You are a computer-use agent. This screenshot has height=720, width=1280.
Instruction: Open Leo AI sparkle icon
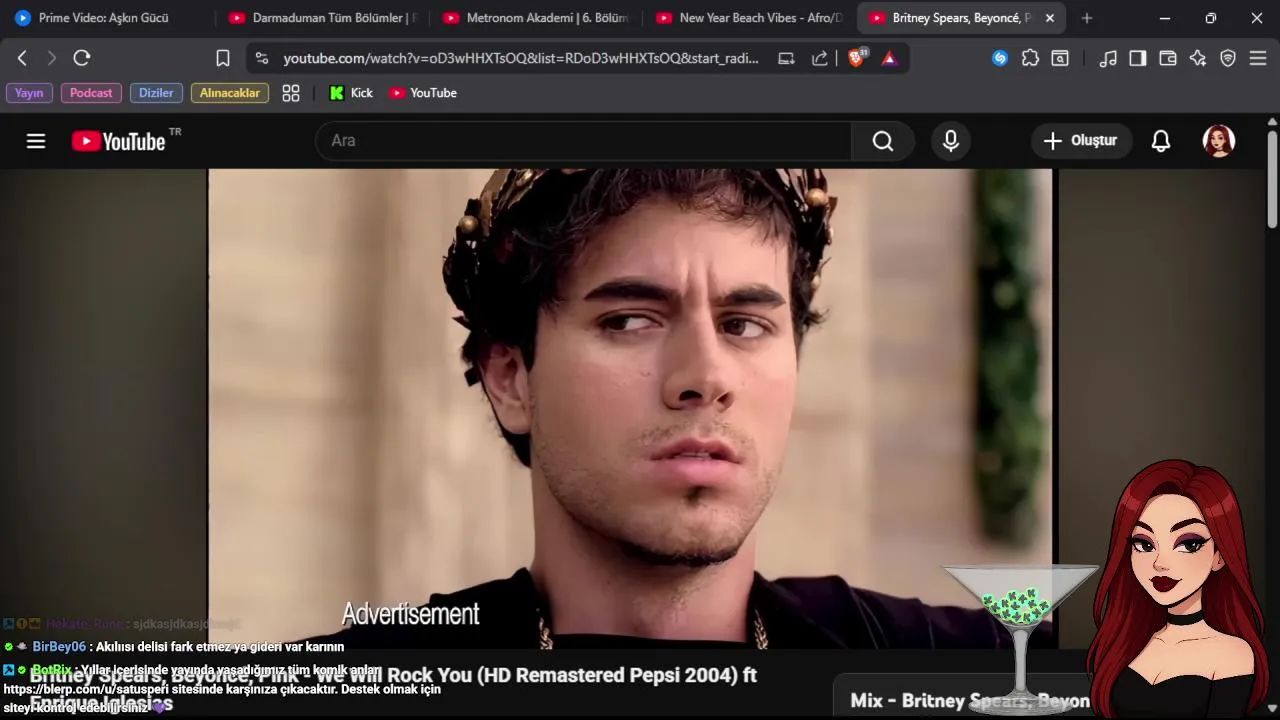point(1198,58)
